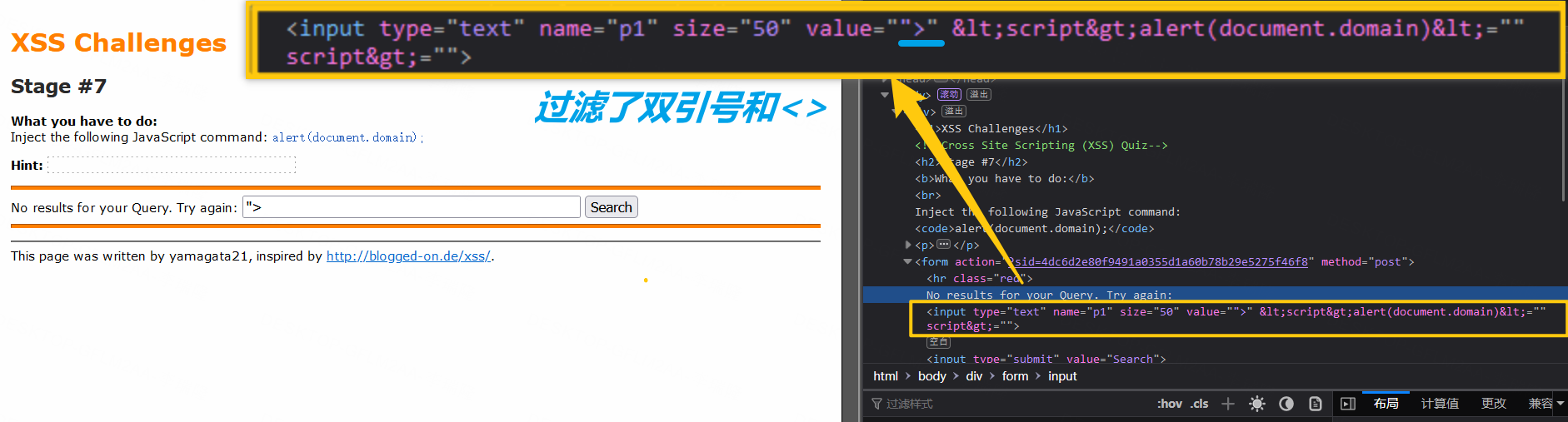Toggle the :hov pseudo-class panel
Viewport: 1568px width, 422px height.
[1169, 404]
